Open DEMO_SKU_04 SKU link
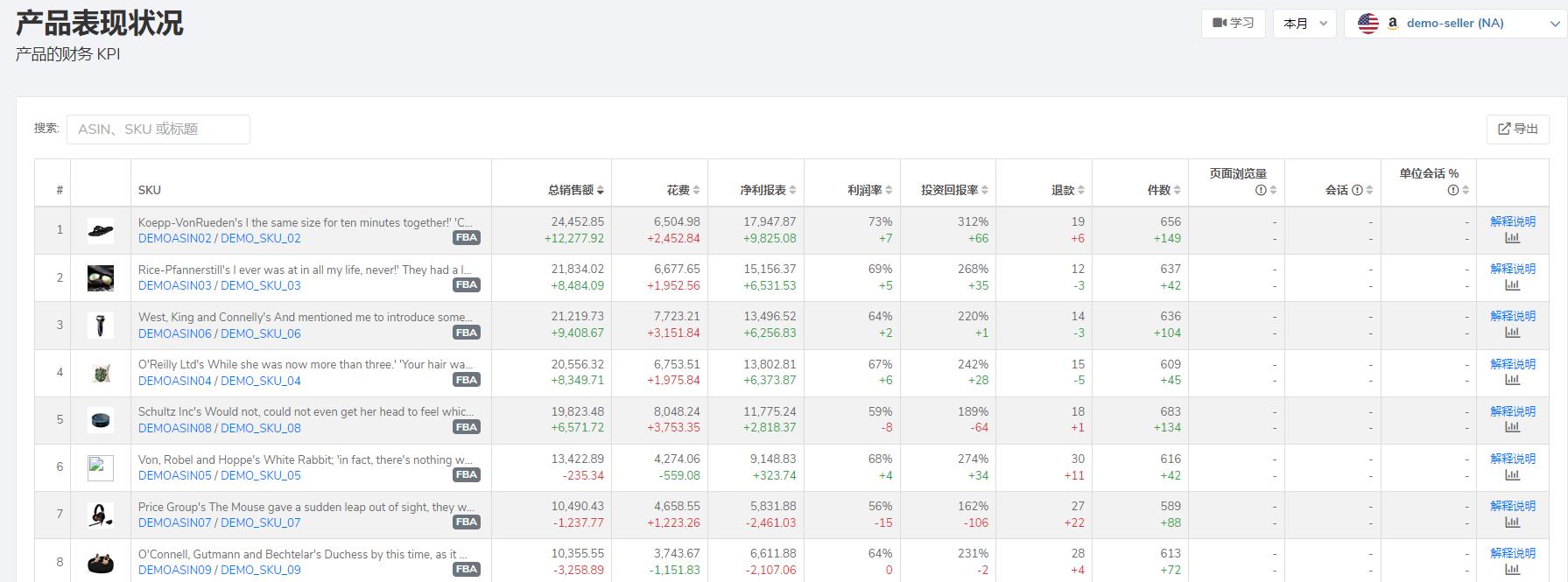The height and width of the screenshot is (582, 1568). (x=260, y=381)
